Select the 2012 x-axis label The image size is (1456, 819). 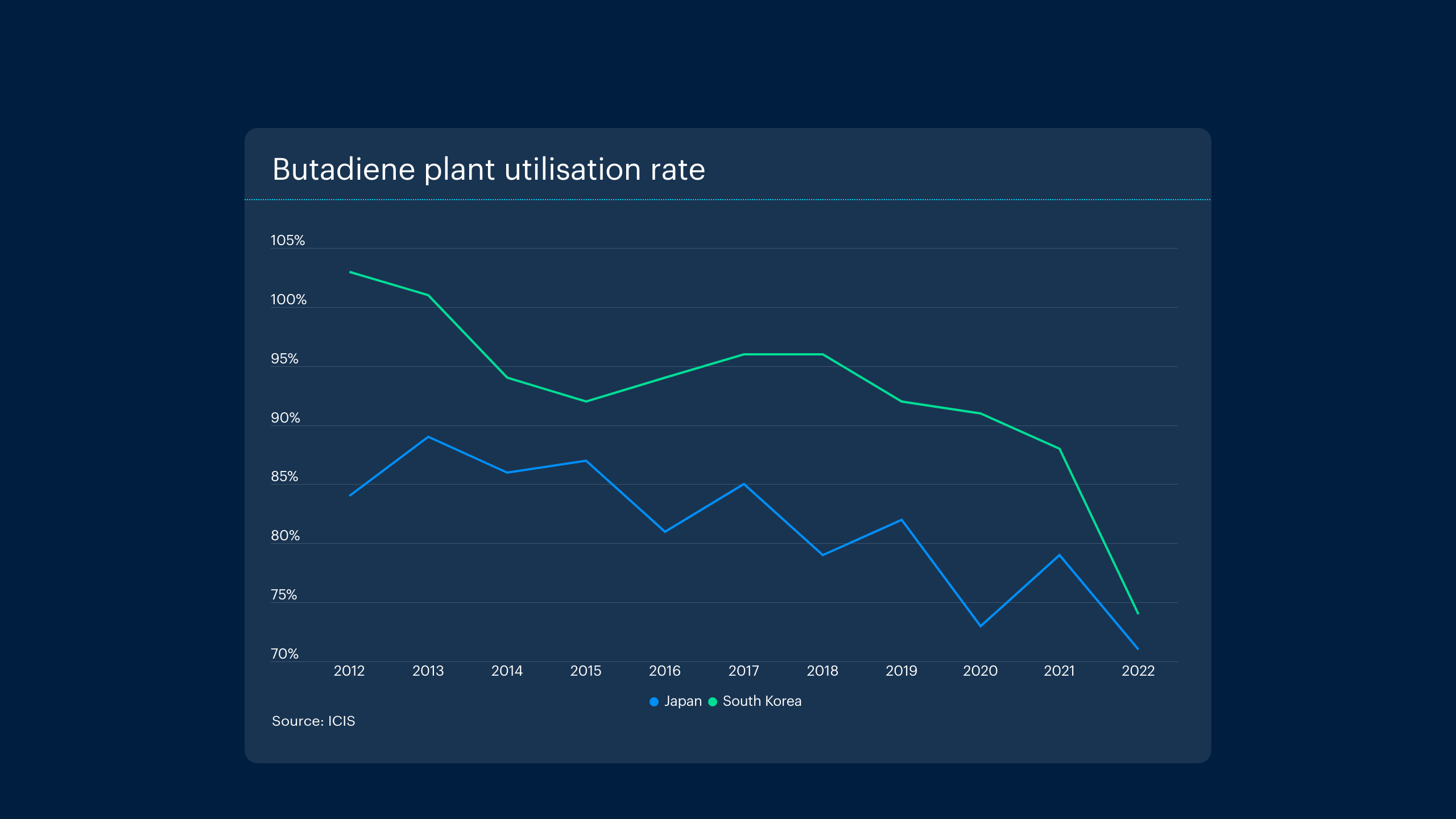349,671
